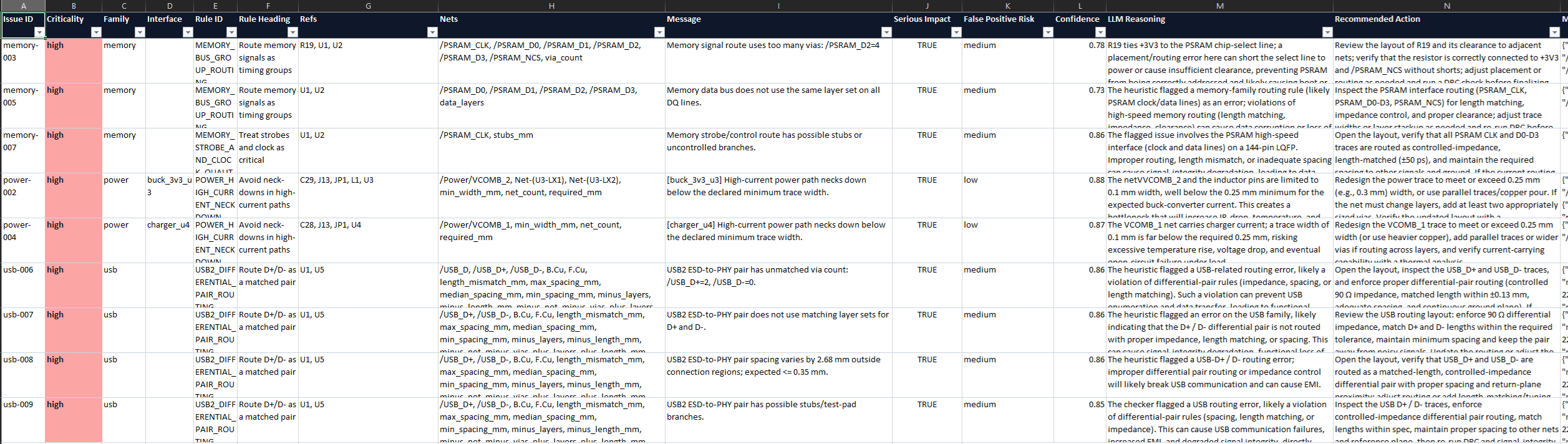Select column N header

[1446, 6]
